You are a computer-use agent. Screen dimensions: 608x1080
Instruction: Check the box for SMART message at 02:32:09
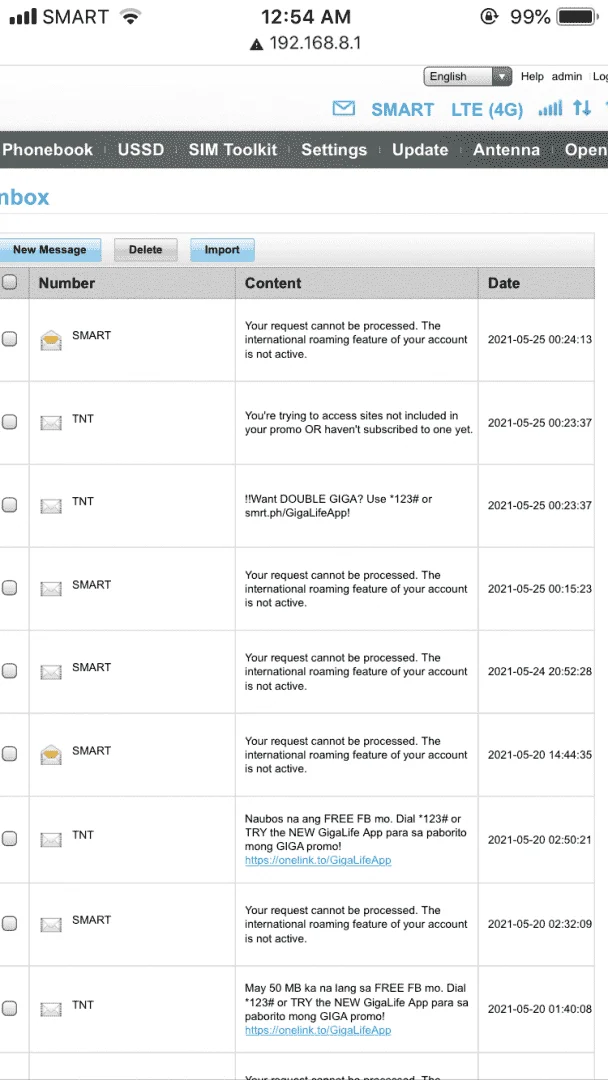(x=9, y=924)
